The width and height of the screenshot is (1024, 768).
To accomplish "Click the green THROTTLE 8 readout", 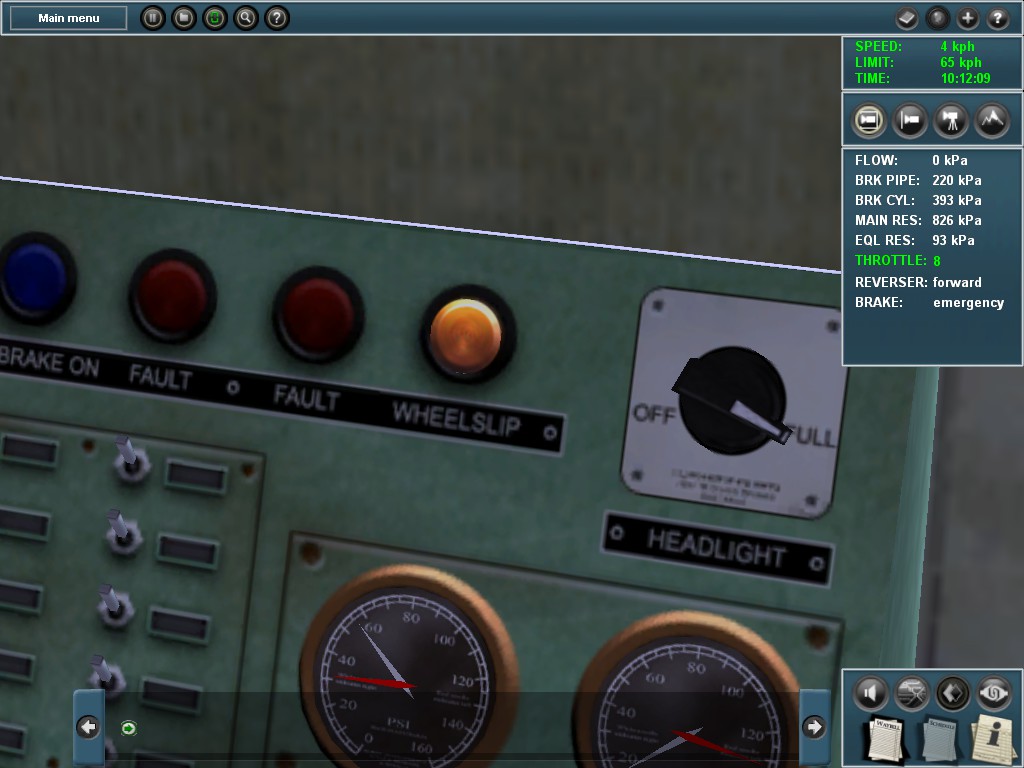I will coord(898,261).
